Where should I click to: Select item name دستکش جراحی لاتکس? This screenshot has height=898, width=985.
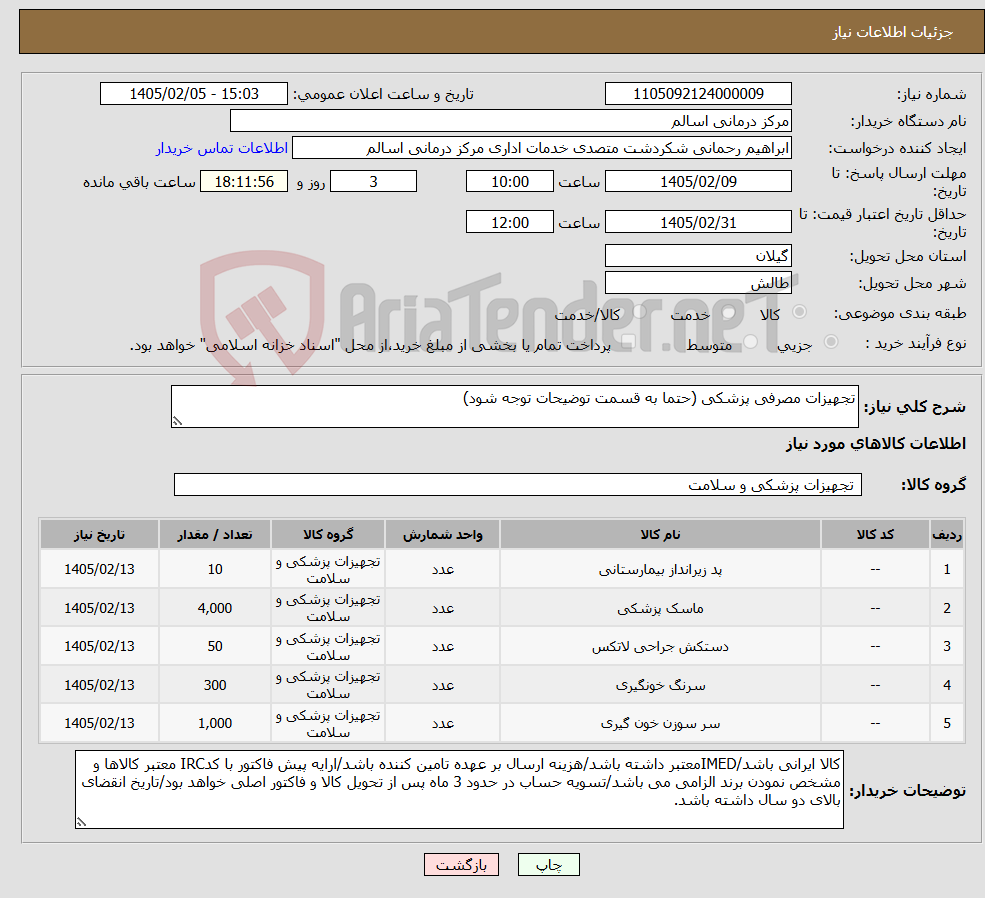(660, 646)
